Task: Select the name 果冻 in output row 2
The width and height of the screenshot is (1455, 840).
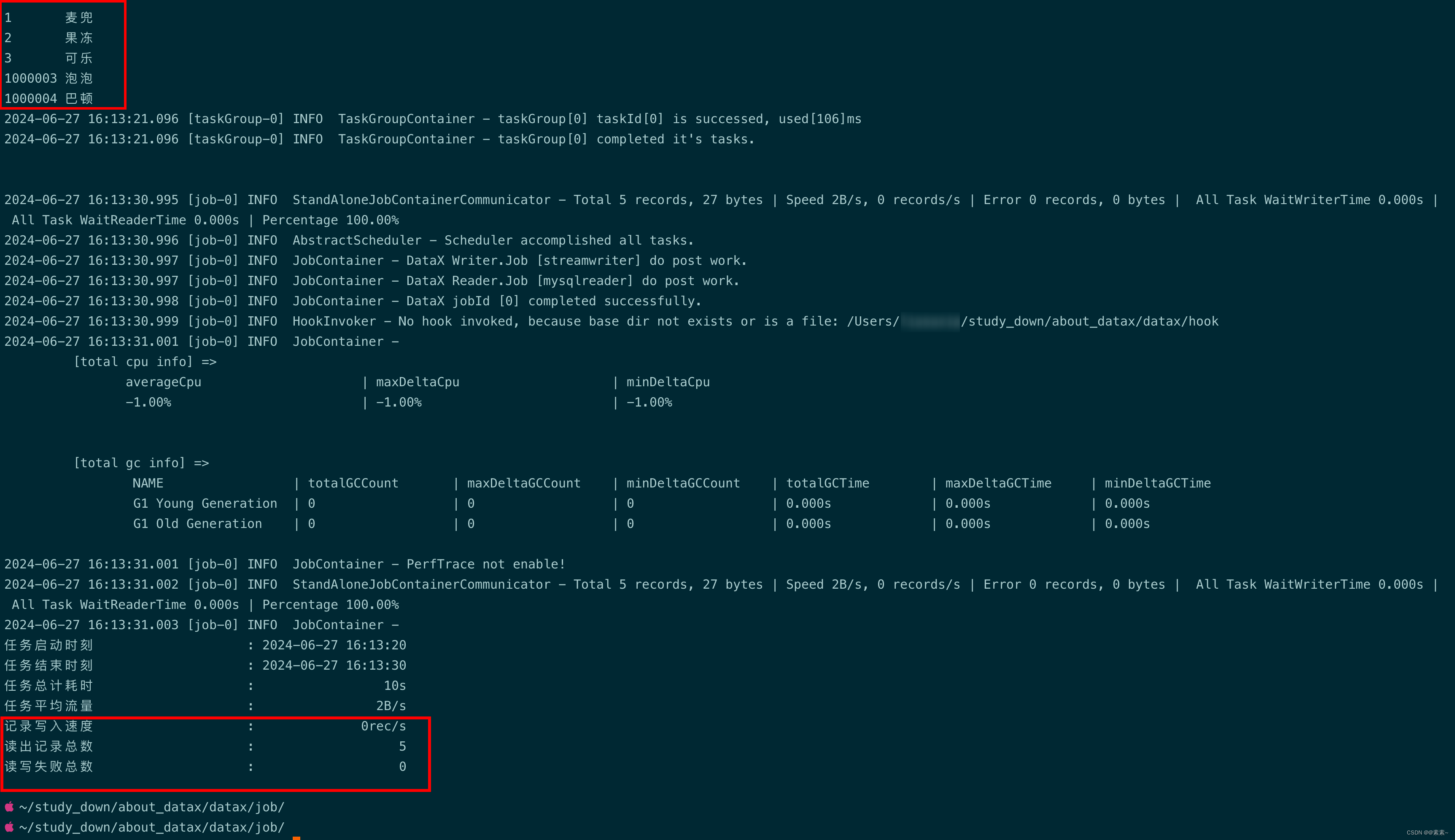Action: [79, 38]
